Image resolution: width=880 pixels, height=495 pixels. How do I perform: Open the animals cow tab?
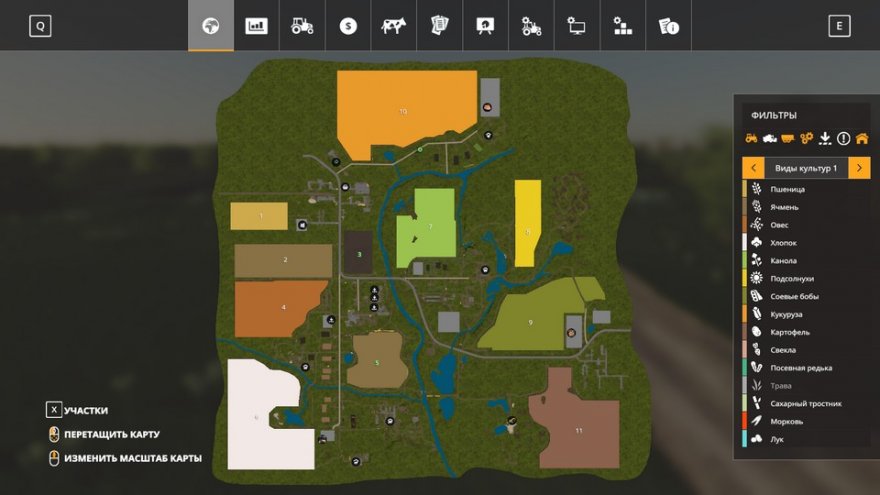pos(393,25)
